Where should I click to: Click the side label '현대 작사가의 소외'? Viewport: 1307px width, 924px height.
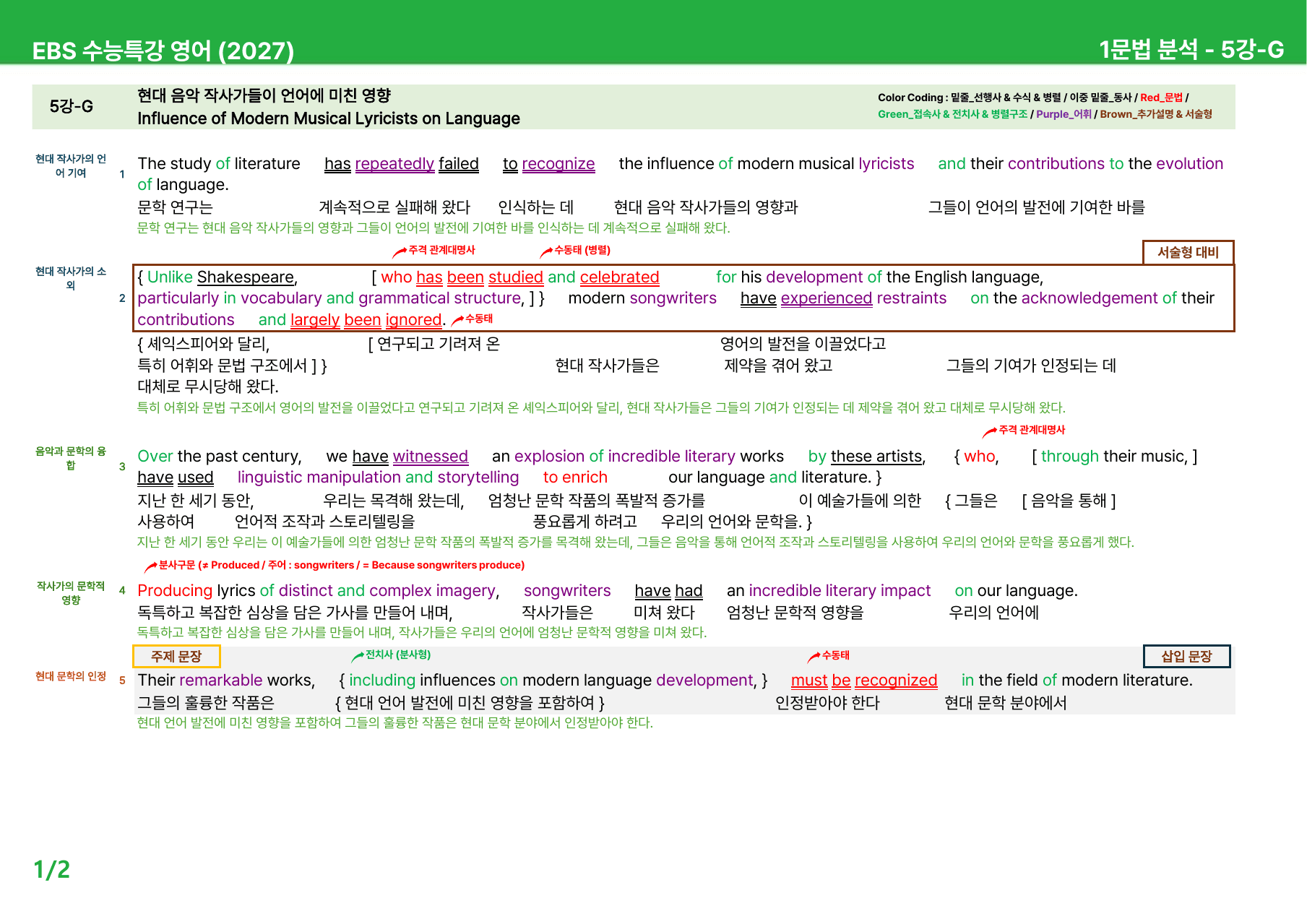pos(71,278)
